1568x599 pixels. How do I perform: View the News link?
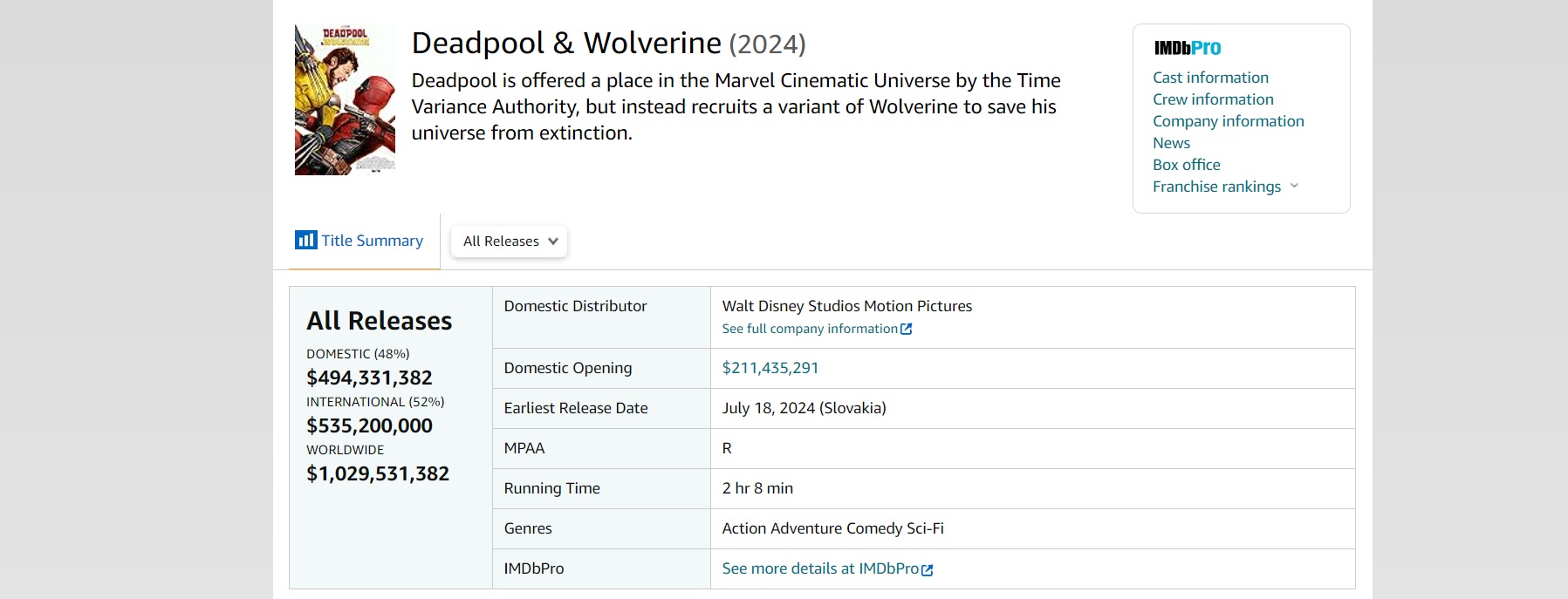click(1171, 143)
